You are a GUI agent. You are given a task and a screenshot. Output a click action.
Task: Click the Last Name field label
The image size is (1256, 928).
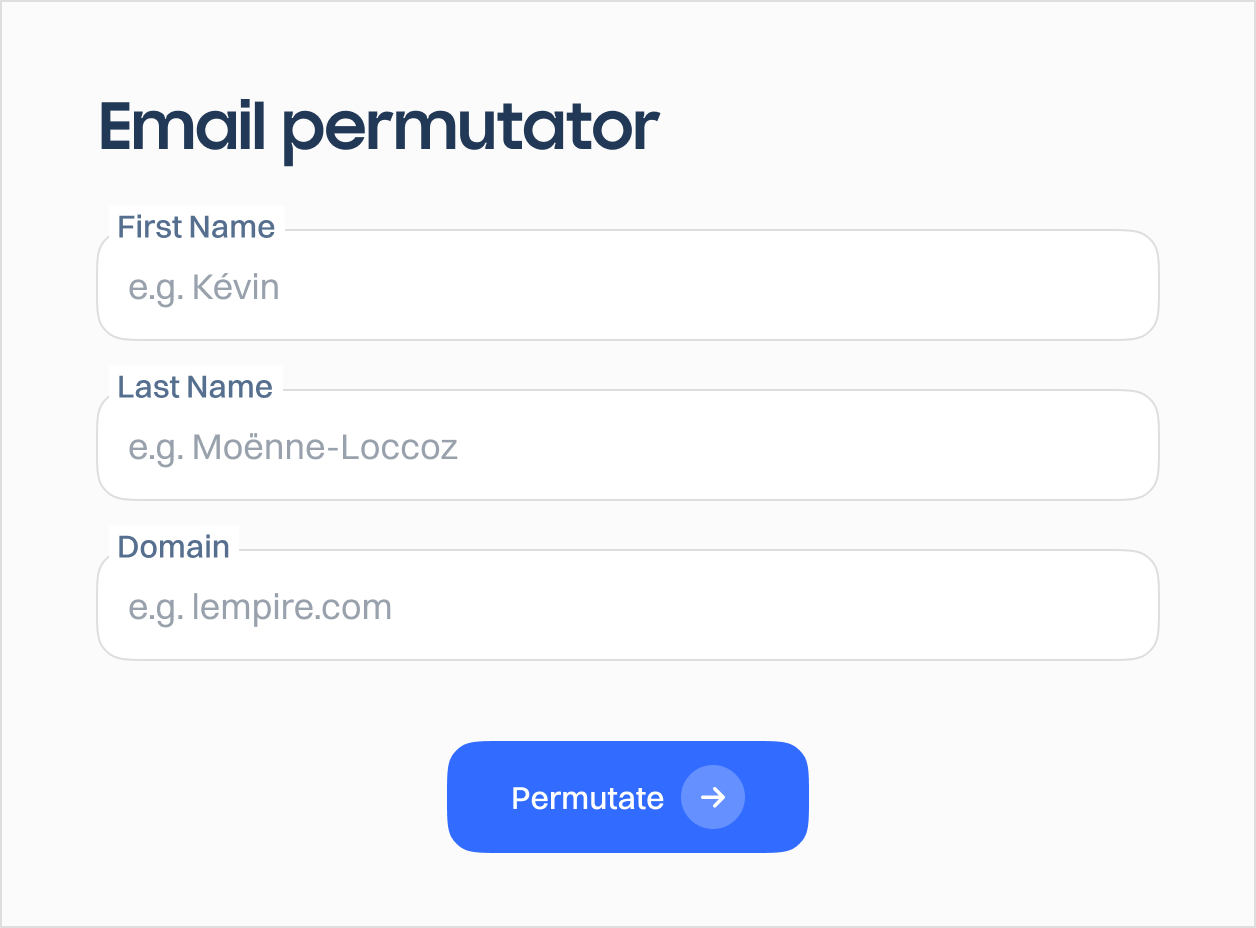[195, 387]
